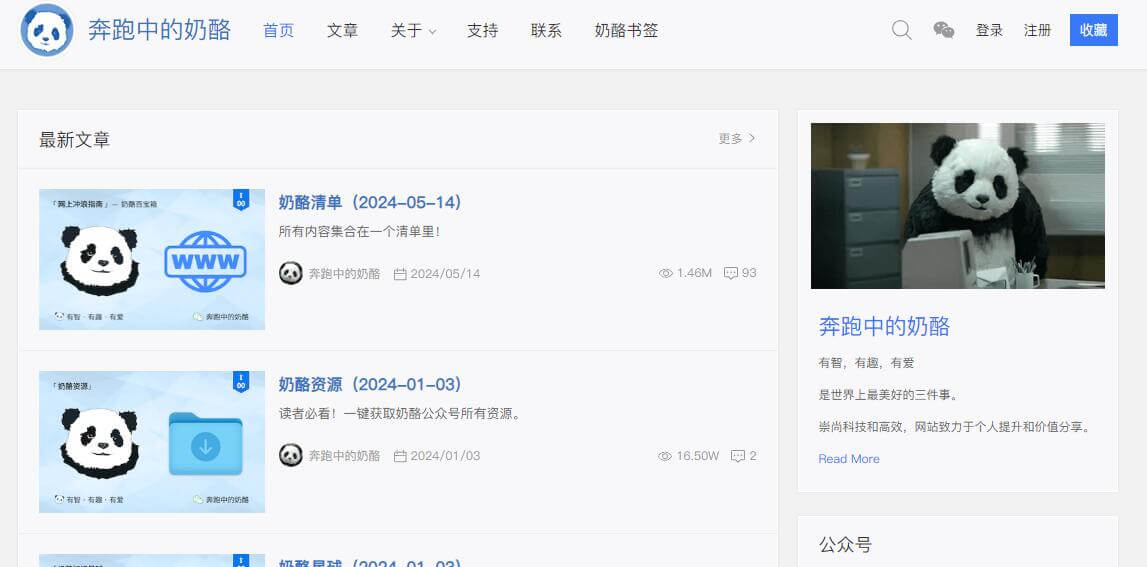
Task: Click Read More link in sidebar
Action: click(849, 459)
